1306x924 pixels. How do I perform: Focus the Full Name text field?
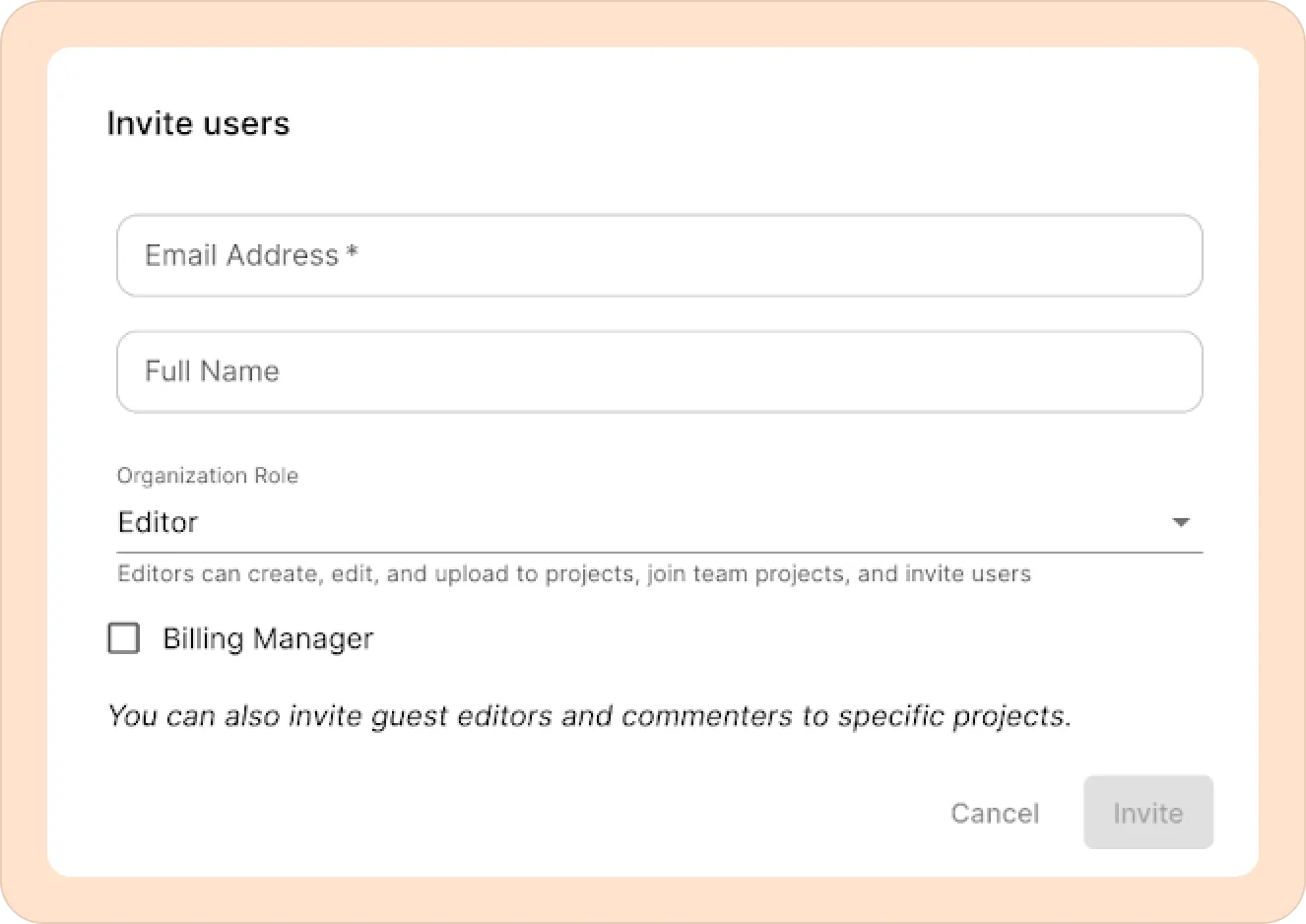(x=658, y=372)
